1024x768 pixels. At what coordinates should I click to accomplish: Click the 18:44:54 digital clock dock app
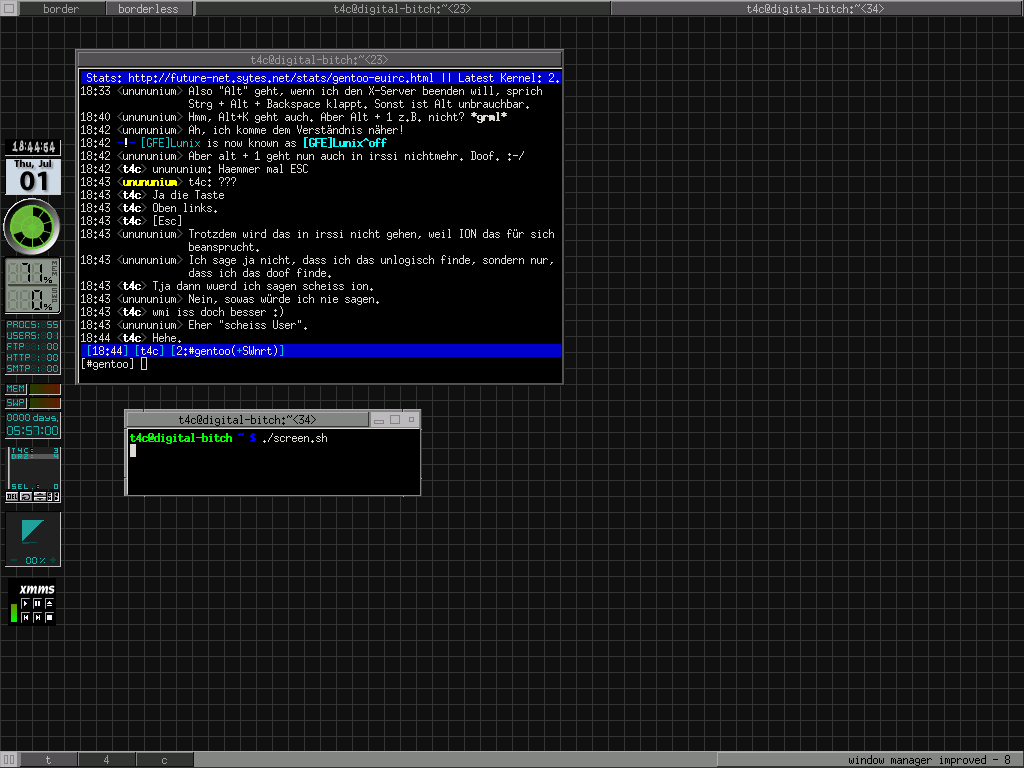tap(33, 147)
